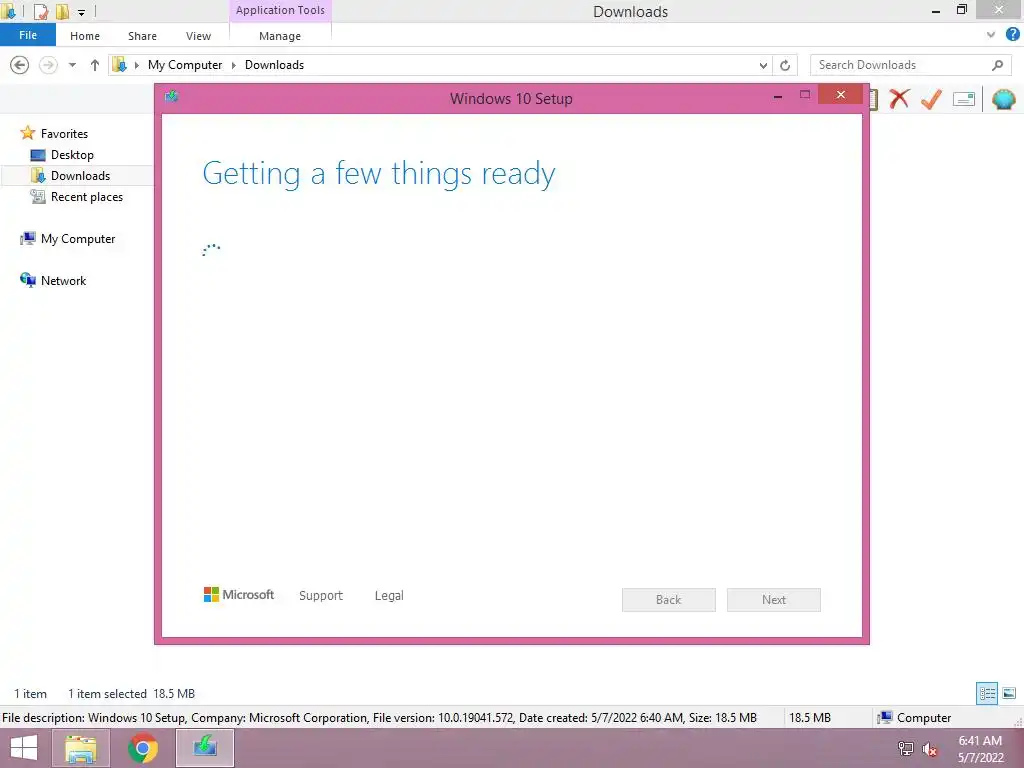Click Downloads in the address bar path
The image size is (1024, 768).
click(274, 65)
